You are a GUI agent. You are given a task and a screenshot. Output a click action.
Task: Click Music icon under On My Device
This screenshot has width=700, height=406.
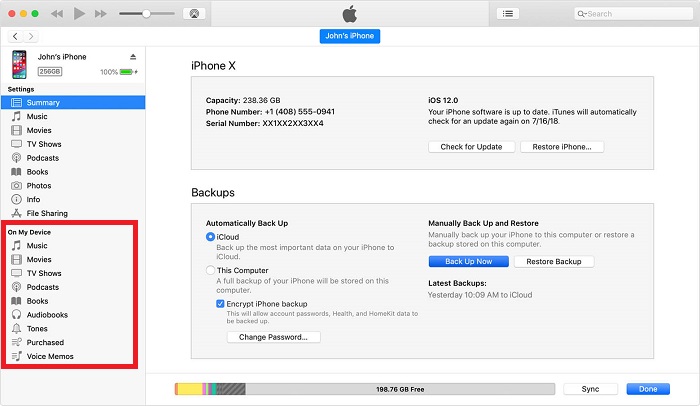(x=16, y=245)
